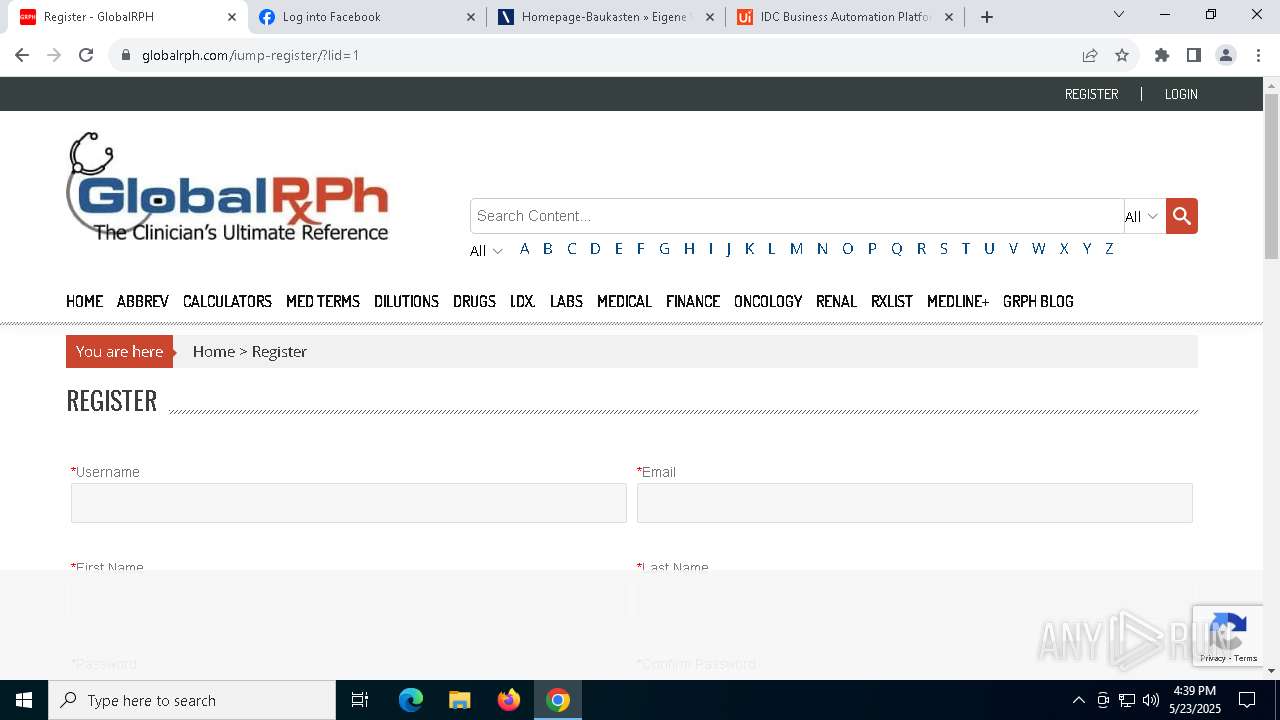Open a new tab with plus button
The image size is (1280, 720).
987,17
